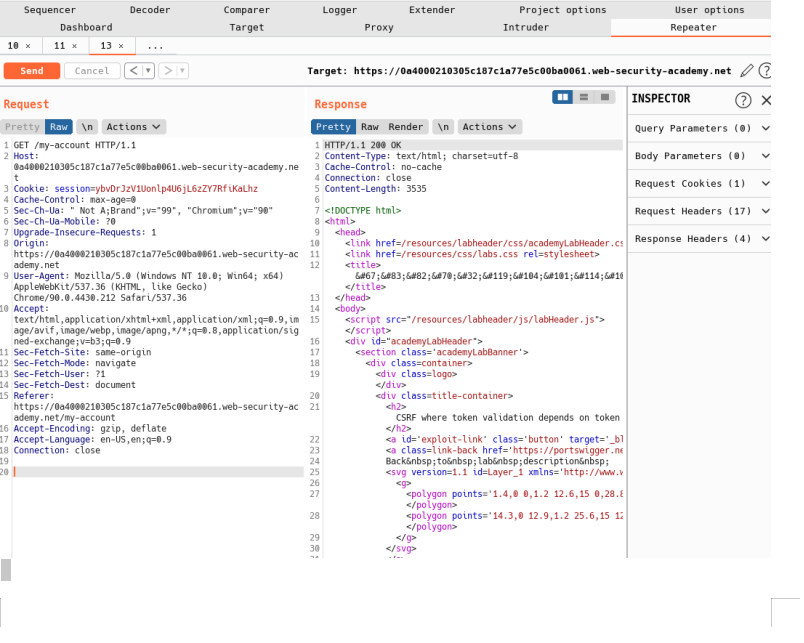Toggle Request newline display button
Screen dimensions: 804x643
coord(87,127)
